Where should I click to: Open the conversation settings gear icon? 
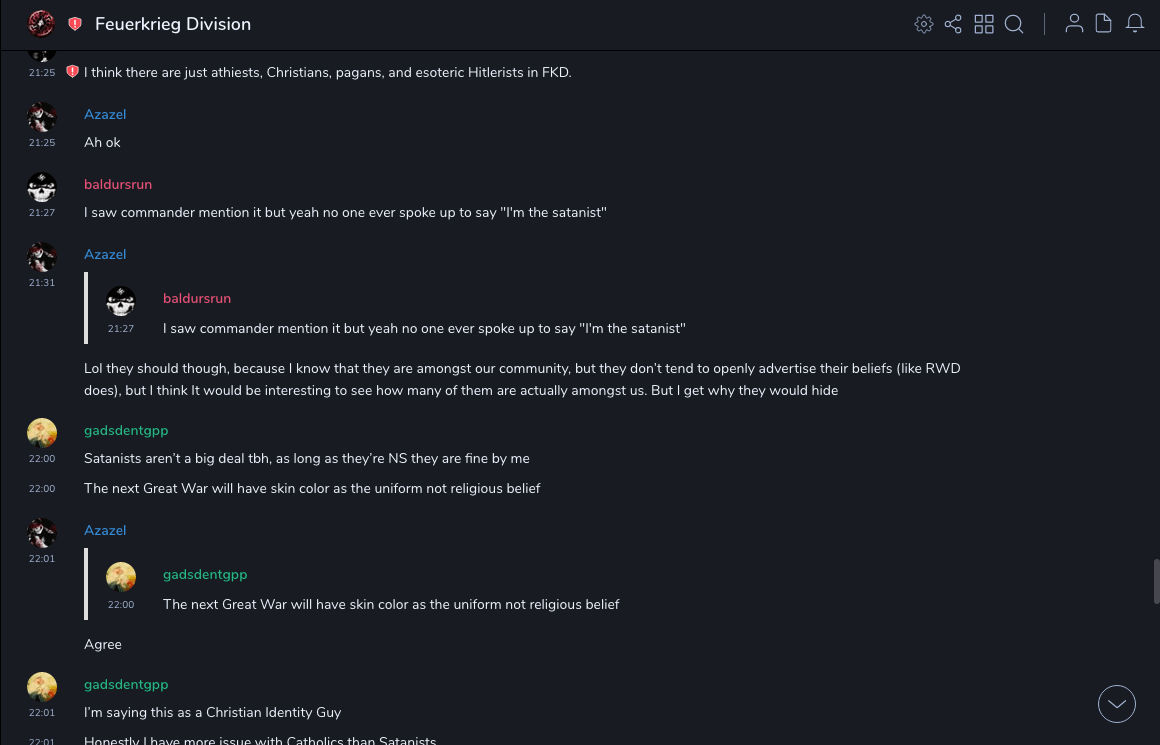point(924,24)
